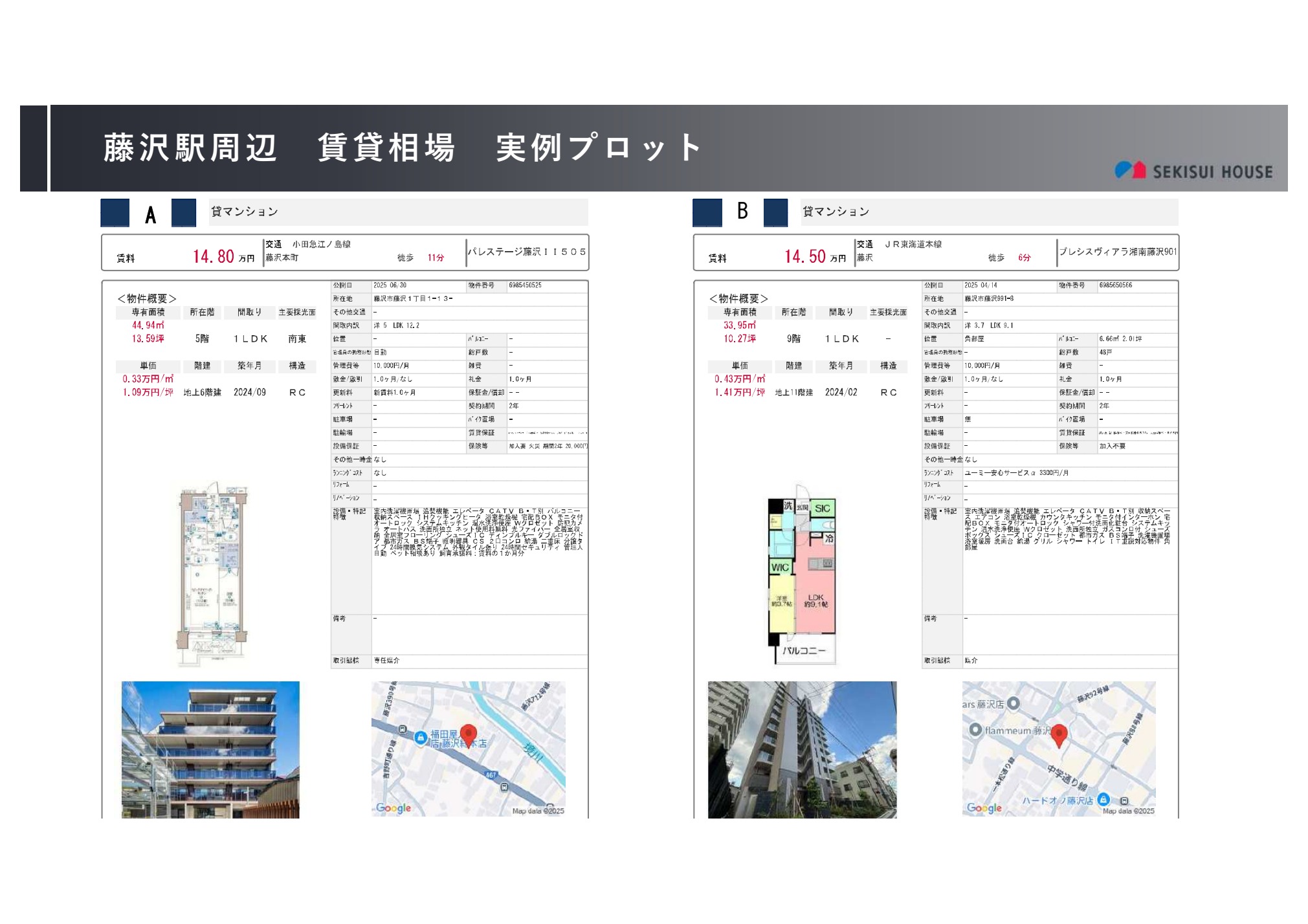Click the red map pin on property B map

[1059, 736]
